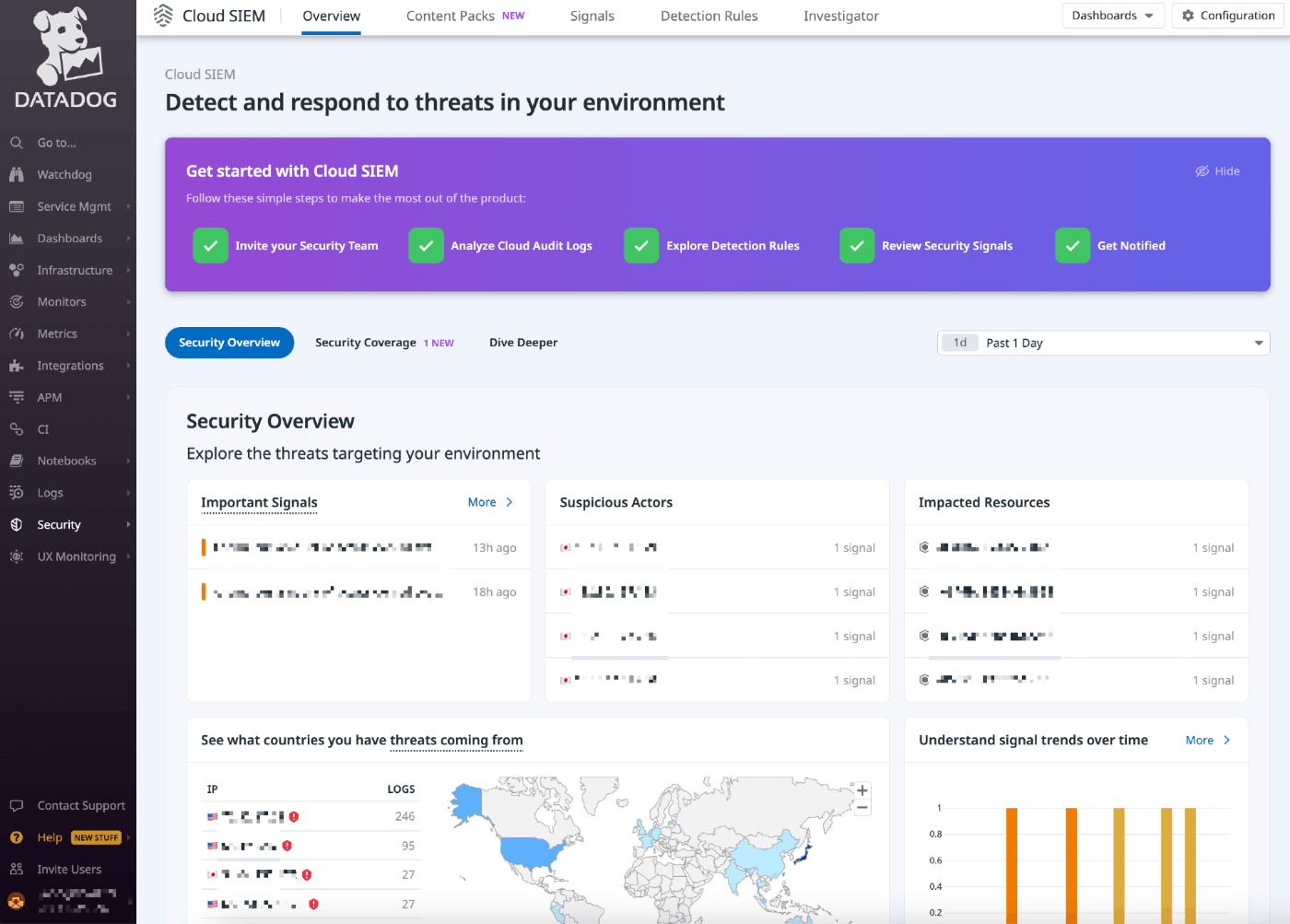
Task: Open the Content Packs tab
Action: tap(465, 17)
